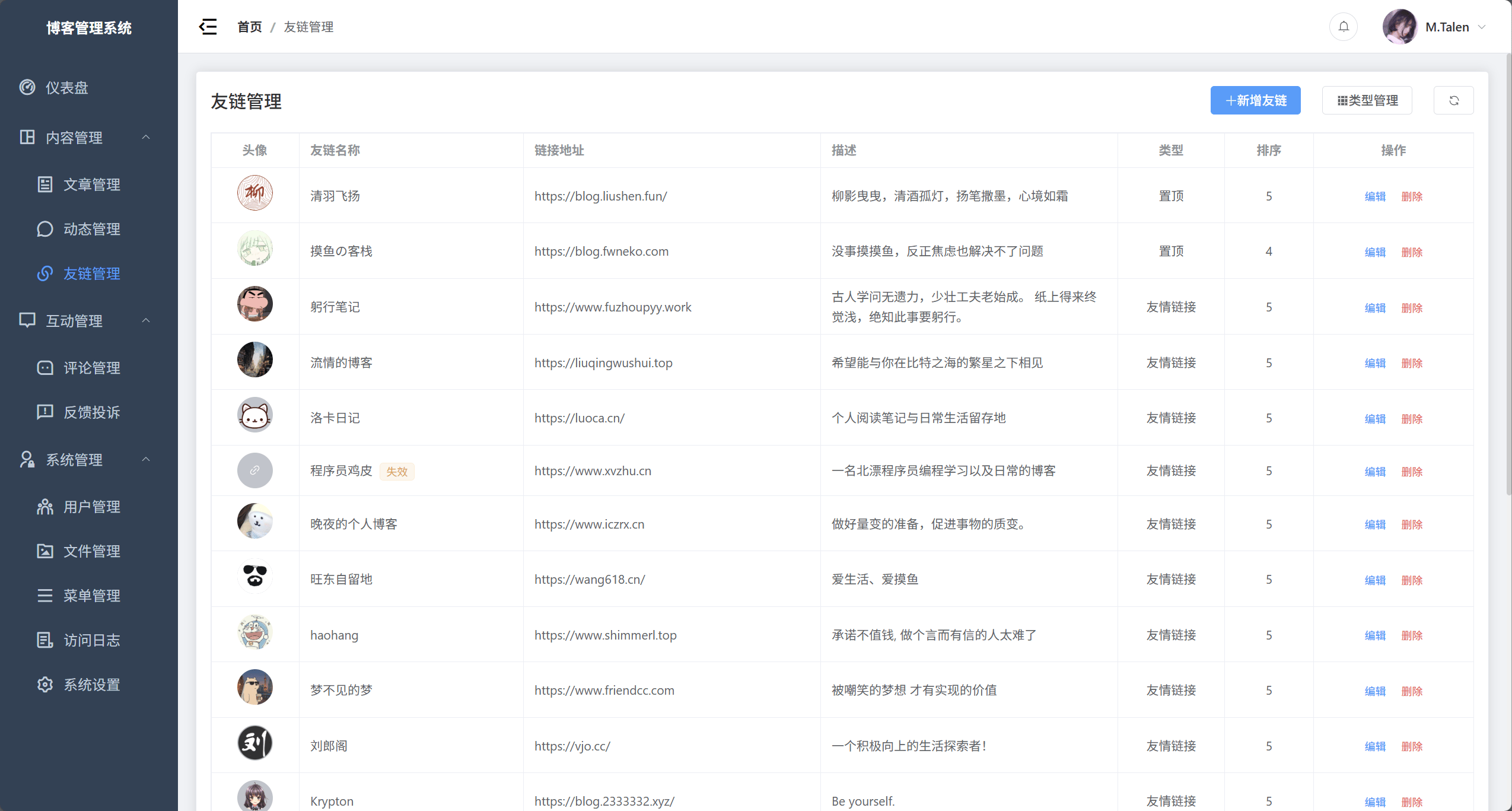Image resolution: width=1512 pixels, height=811 pixels.
Task: Collapse the 内容管理 section chevron
Action: (147, 137)
